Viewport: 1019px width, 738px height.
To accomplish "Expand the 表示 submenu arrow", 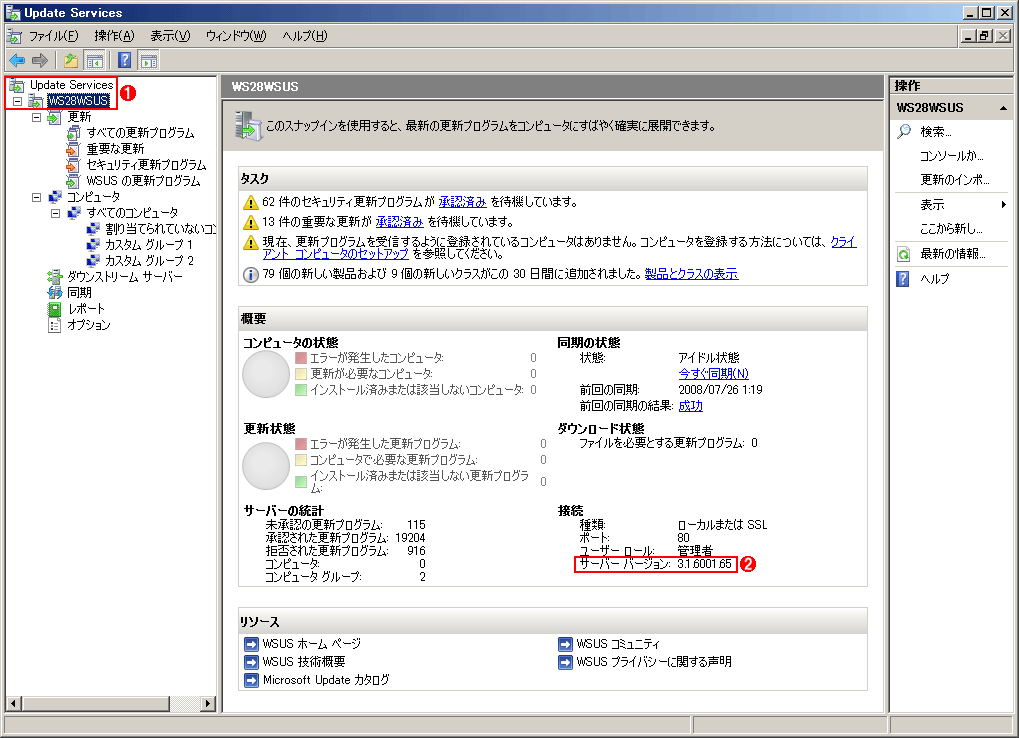I will [1004, 205].
